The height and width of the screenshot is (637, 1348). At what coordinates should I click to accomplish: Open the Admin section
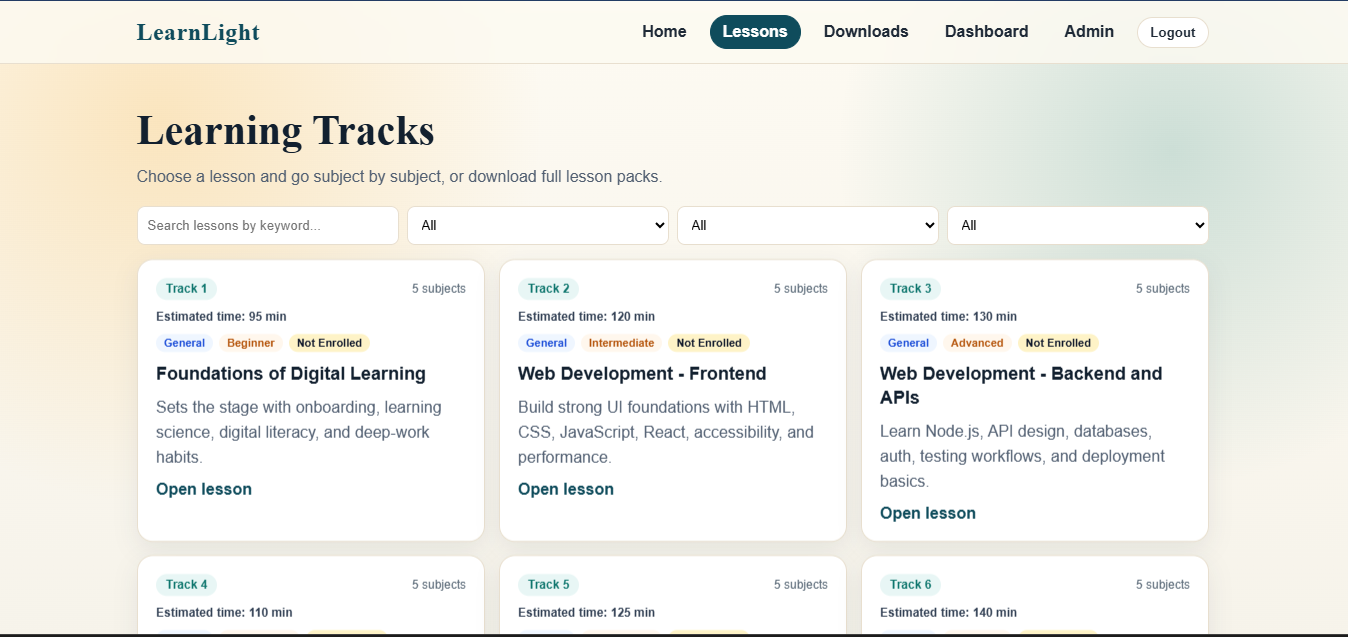click(x=1089, y=32)
